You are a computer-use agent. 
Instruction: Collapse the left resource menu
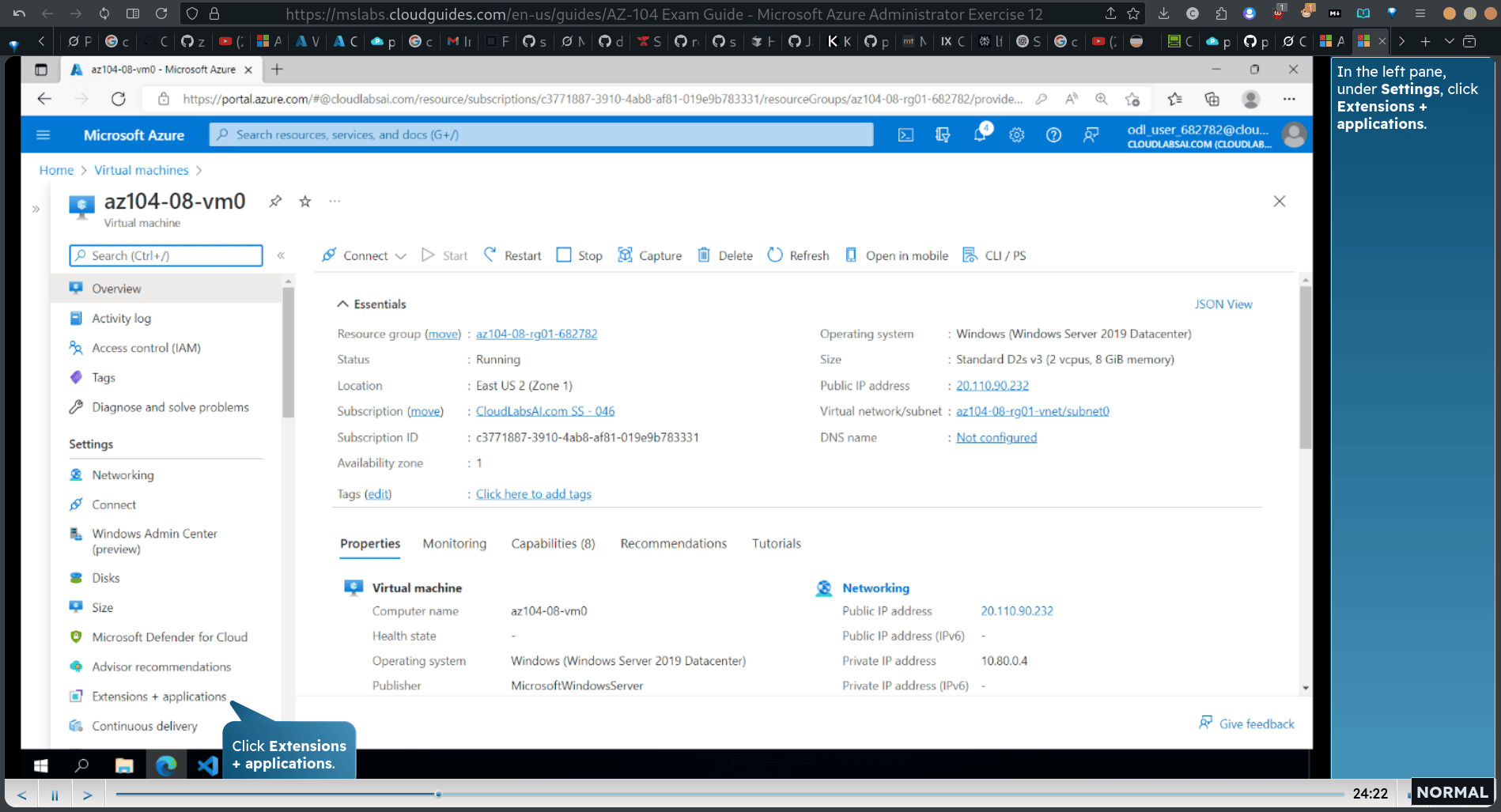(x=281, y=255)
